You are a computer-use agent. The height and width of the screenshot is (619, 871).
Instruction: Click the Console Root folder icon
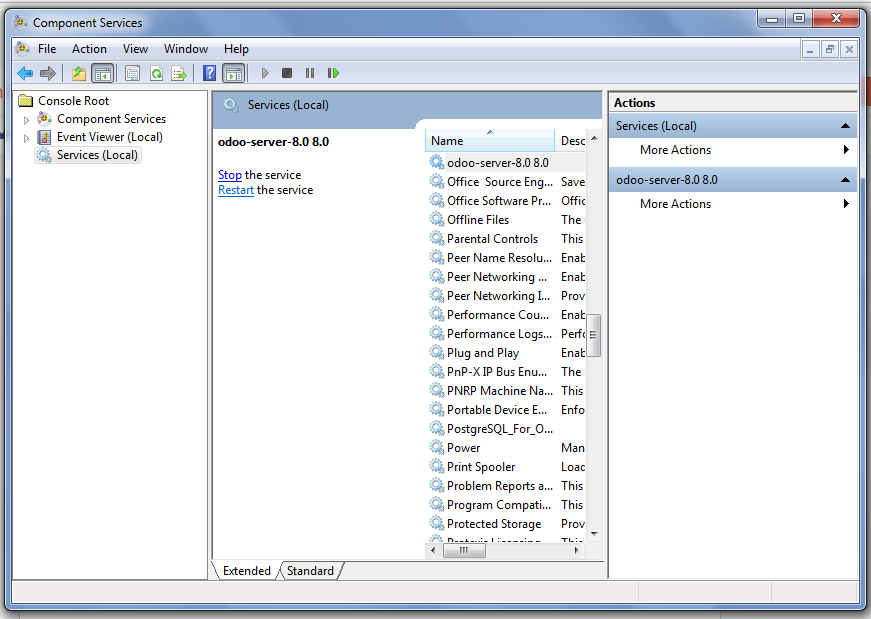click(x=26, y=101)
